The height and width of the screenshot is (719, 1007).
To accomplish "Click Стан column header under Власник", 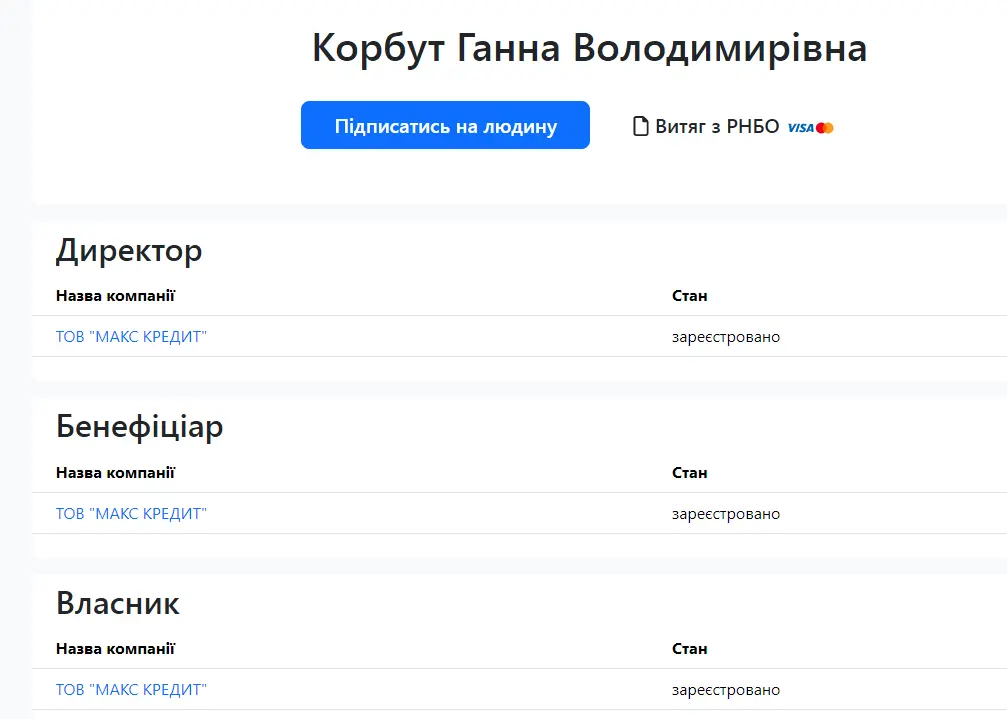I will coord(688,648).
